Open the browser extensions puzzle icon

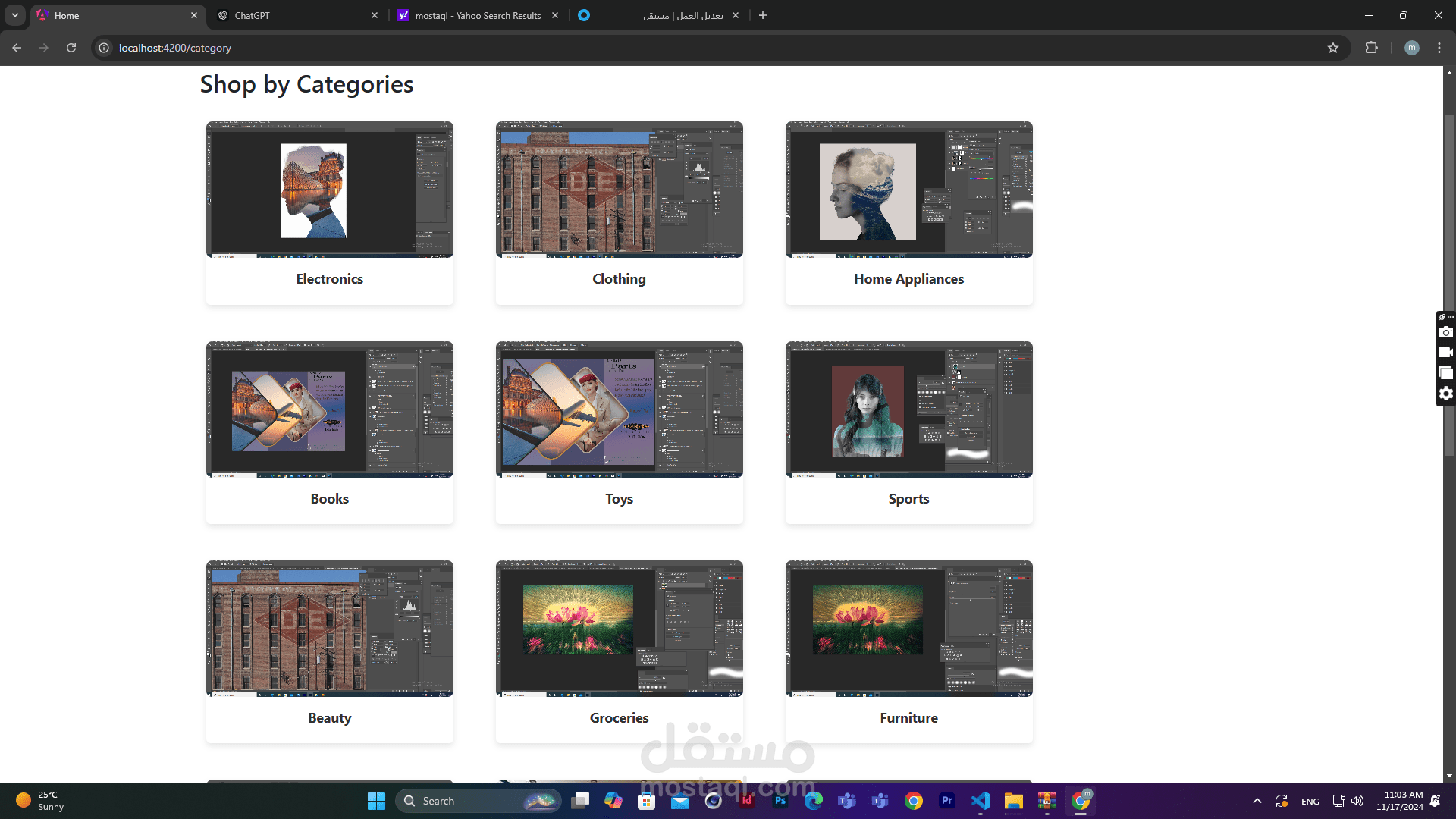(1371, 48)
